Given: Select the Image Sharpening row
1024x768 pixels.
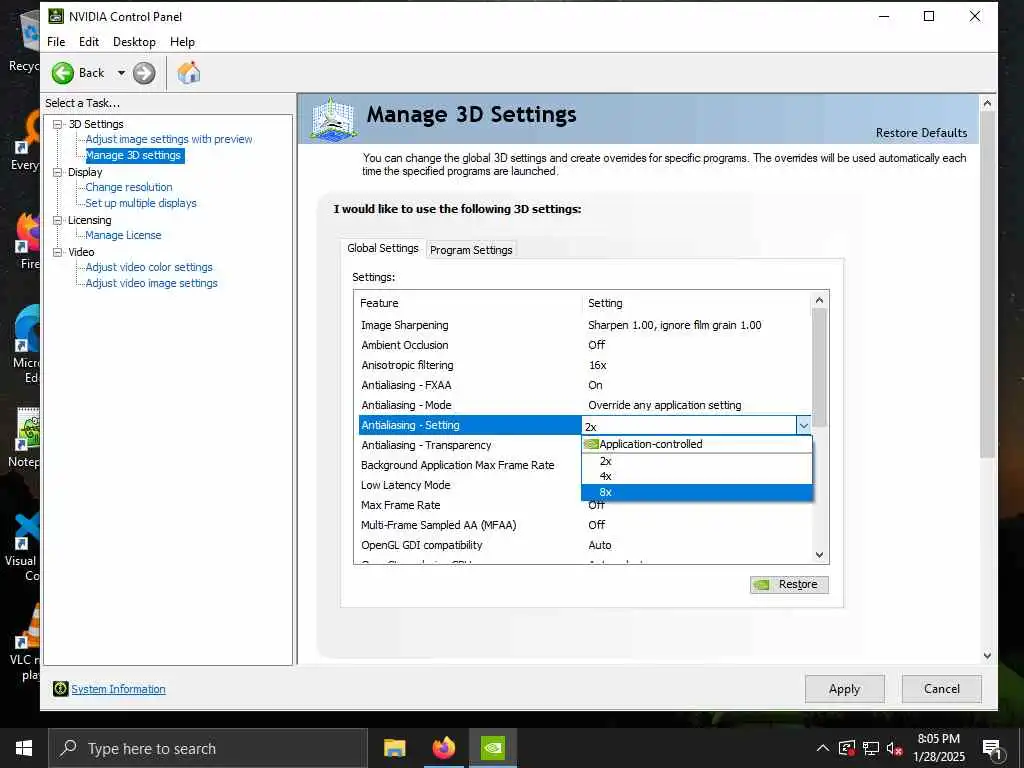Looking at the screenshot, I should [x=584, y=325].
